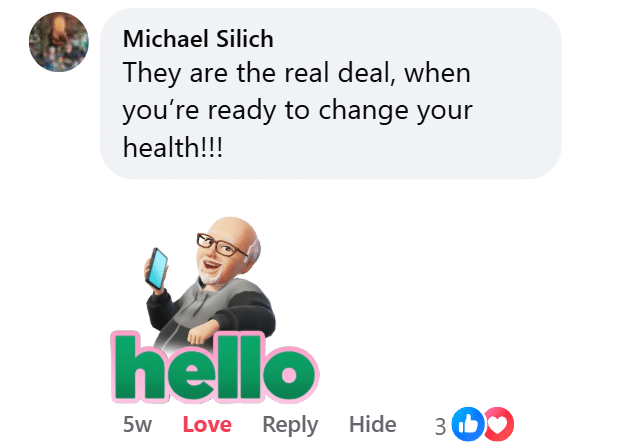Click the green hello sticker text
Screen dimensions: 634x445
point(214,367)
